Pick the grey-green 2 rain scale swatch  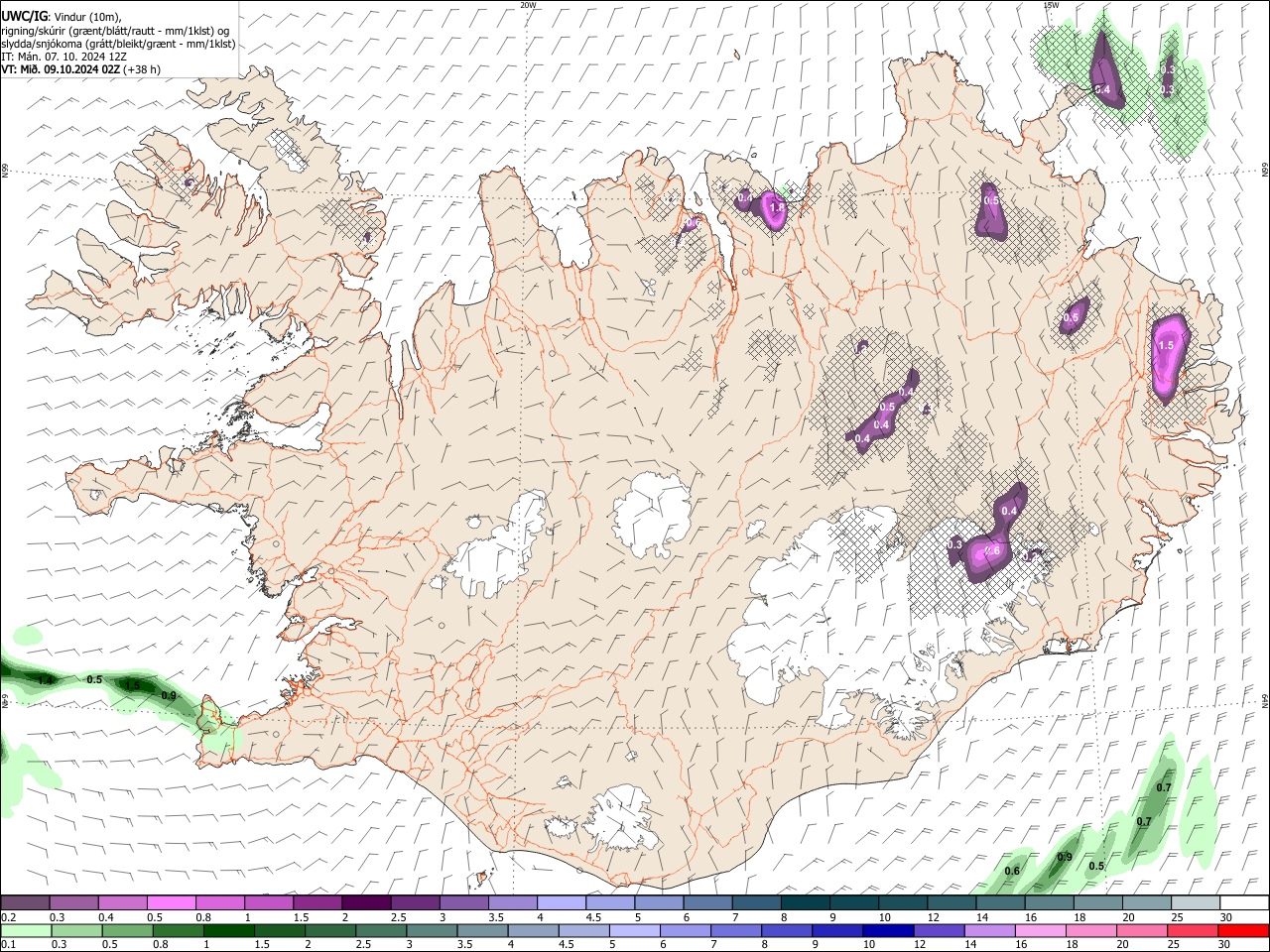click(329, 930)
